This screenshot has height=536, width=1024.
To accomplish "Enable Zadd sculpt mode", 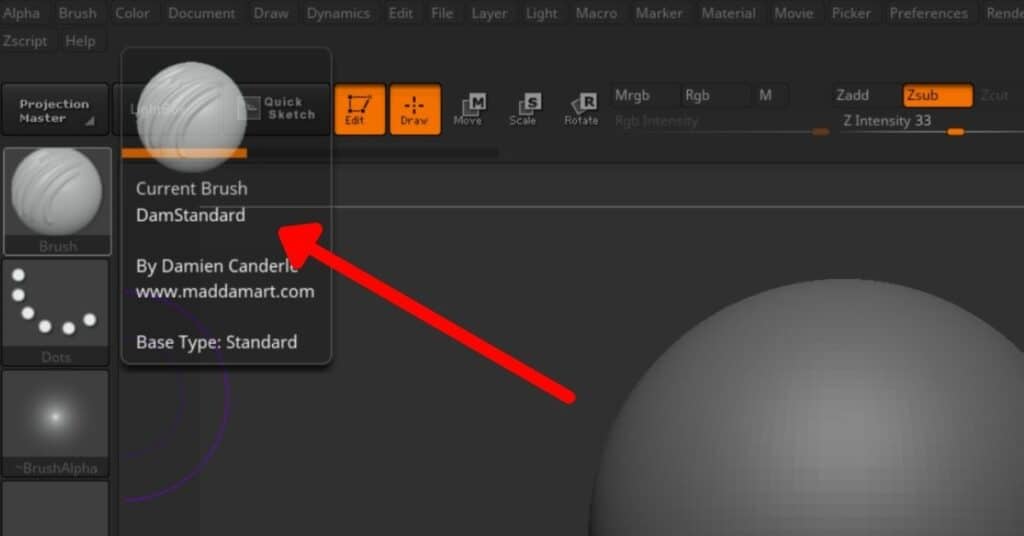I will coord(853,96).
